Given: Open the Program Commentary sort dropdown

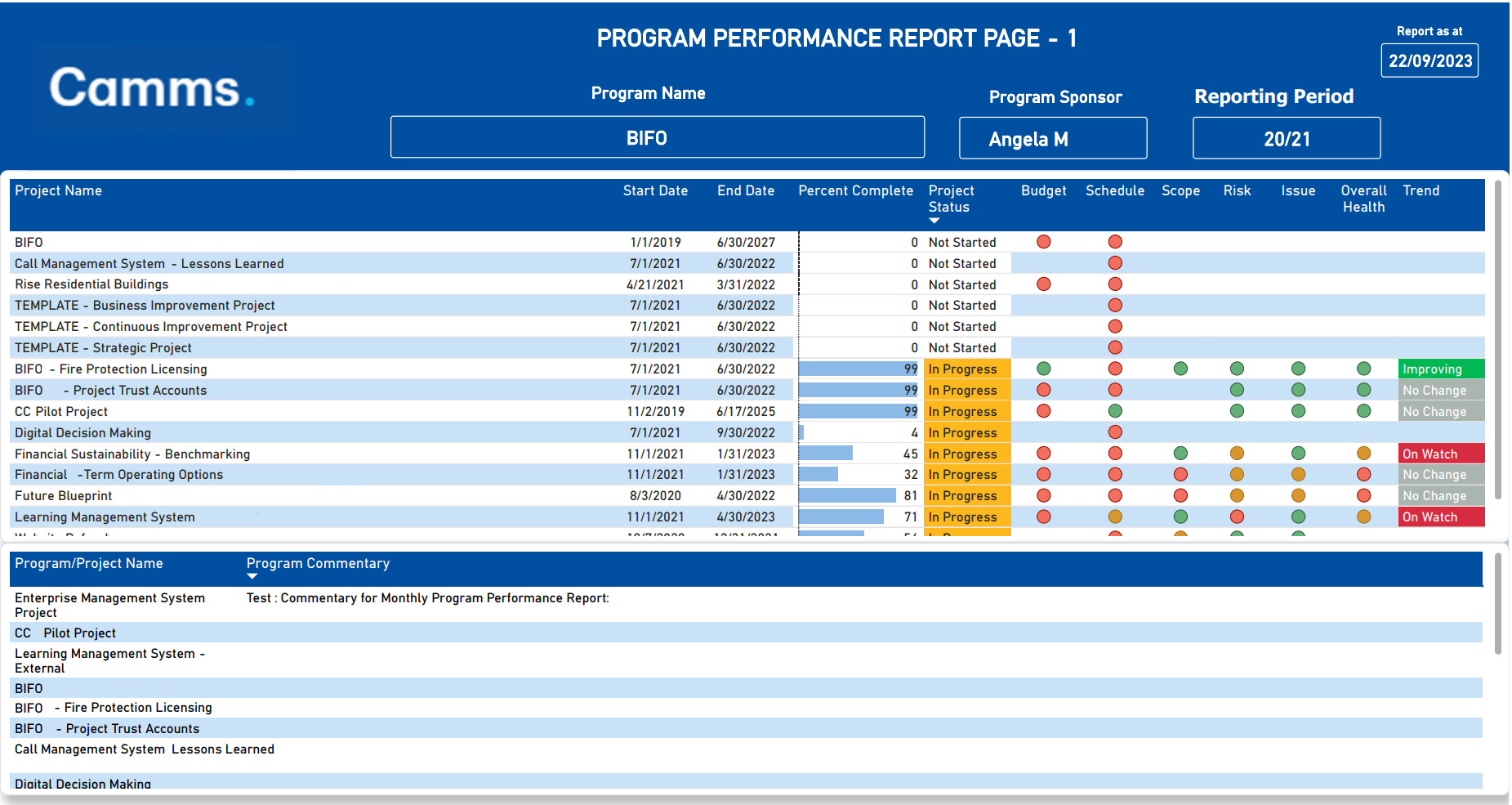Looking at the screenshot, I should 252,576.
